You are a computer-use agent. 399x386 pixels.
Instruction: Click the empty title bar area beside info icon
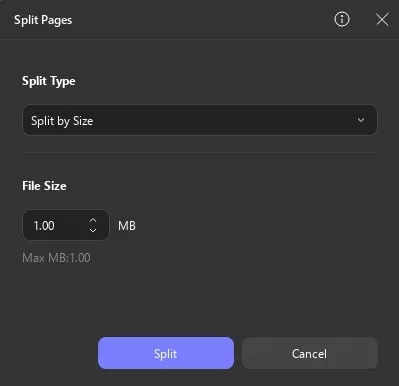coord(200,19)
